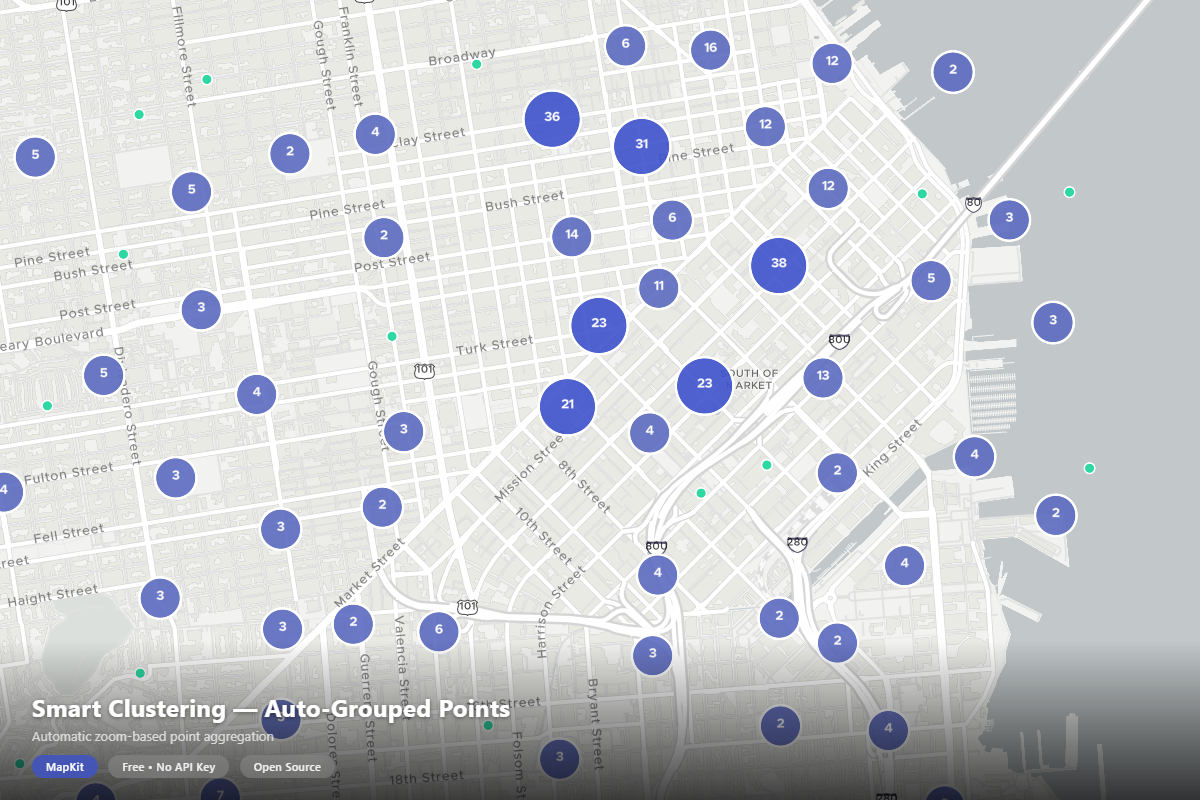Click the 21-point cluster near Mission Street
The image size is (1200, 800).
tap(568, 405)
